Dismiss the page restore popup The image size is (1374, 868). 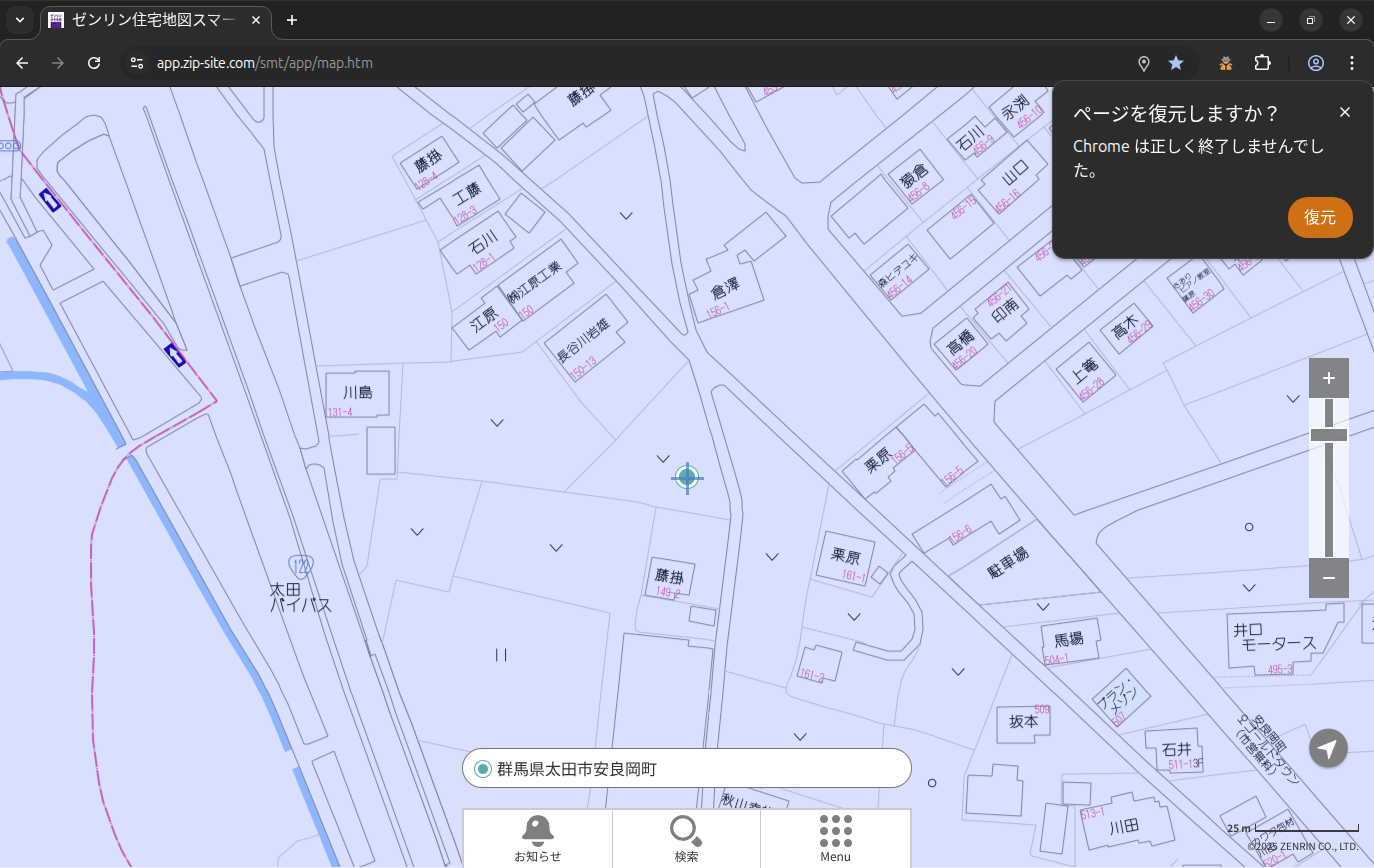pos(1344,112)
